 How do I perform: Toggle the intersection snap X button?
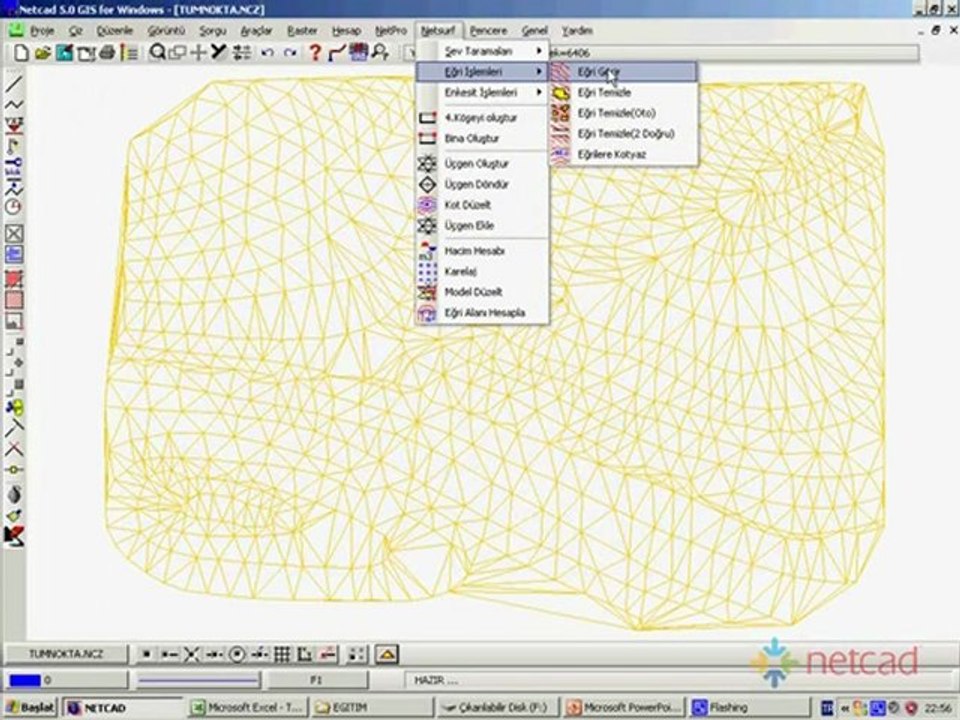[192, 654]
